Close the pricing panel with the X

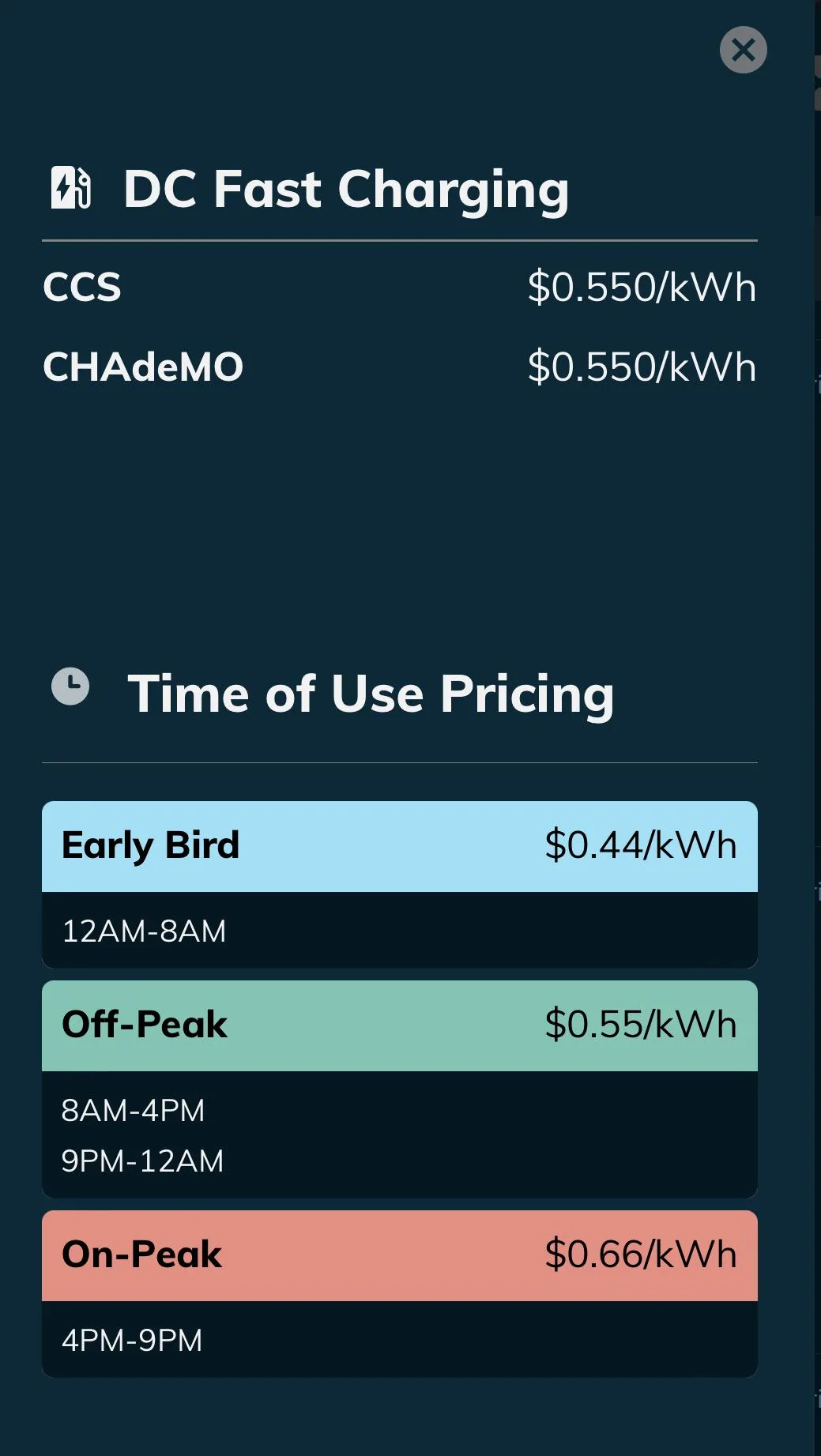click(743, 50)
